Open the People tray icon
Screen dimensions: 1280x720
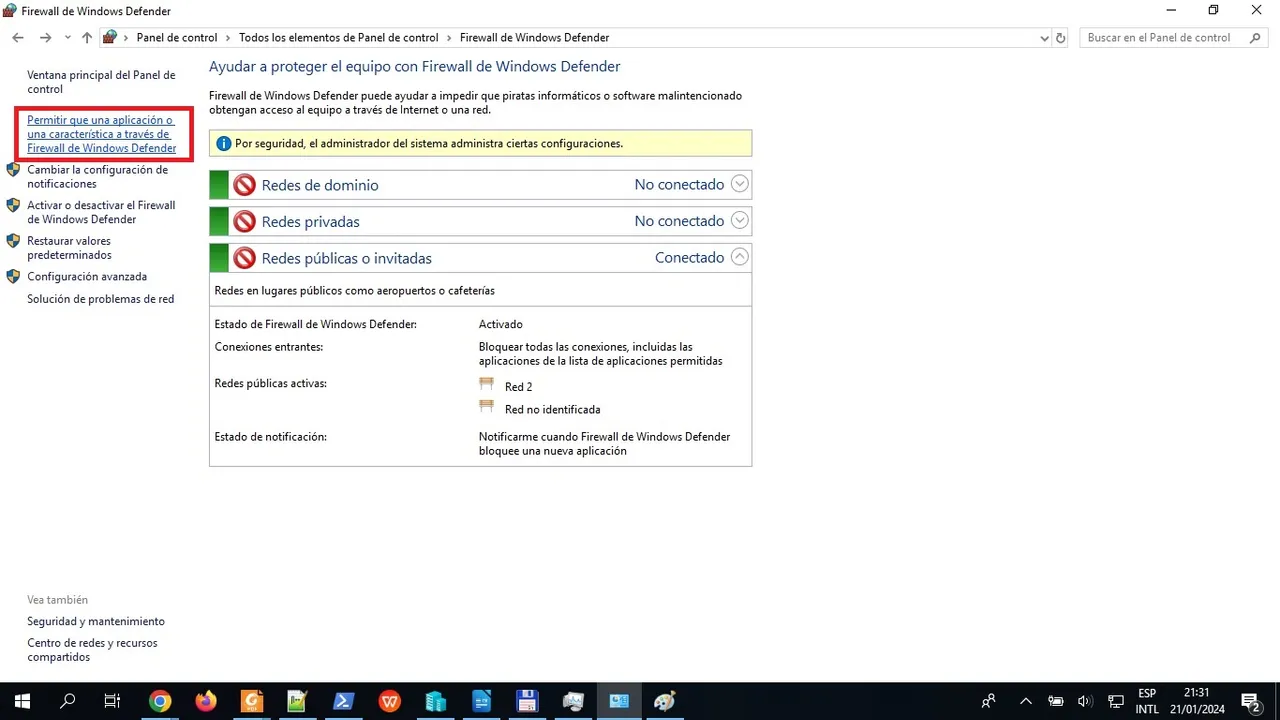(x=989, y=701)
